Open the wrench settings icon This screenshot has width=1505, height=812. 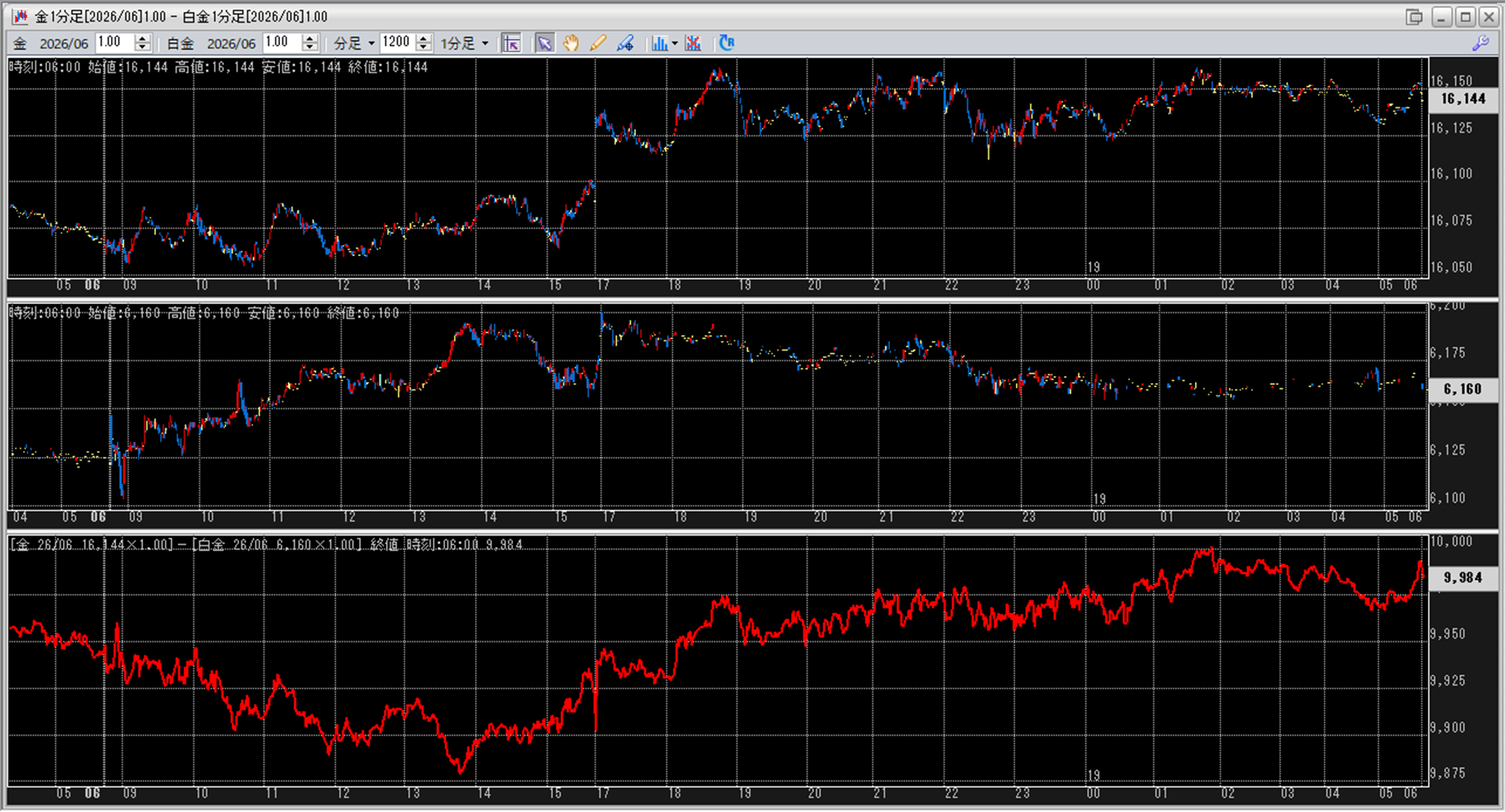click(1480, 43)
